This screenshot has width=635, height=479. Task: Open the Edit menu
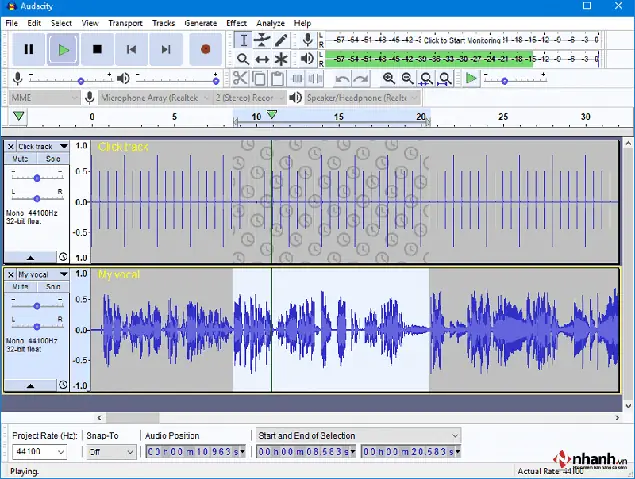[x=34, y=23]
